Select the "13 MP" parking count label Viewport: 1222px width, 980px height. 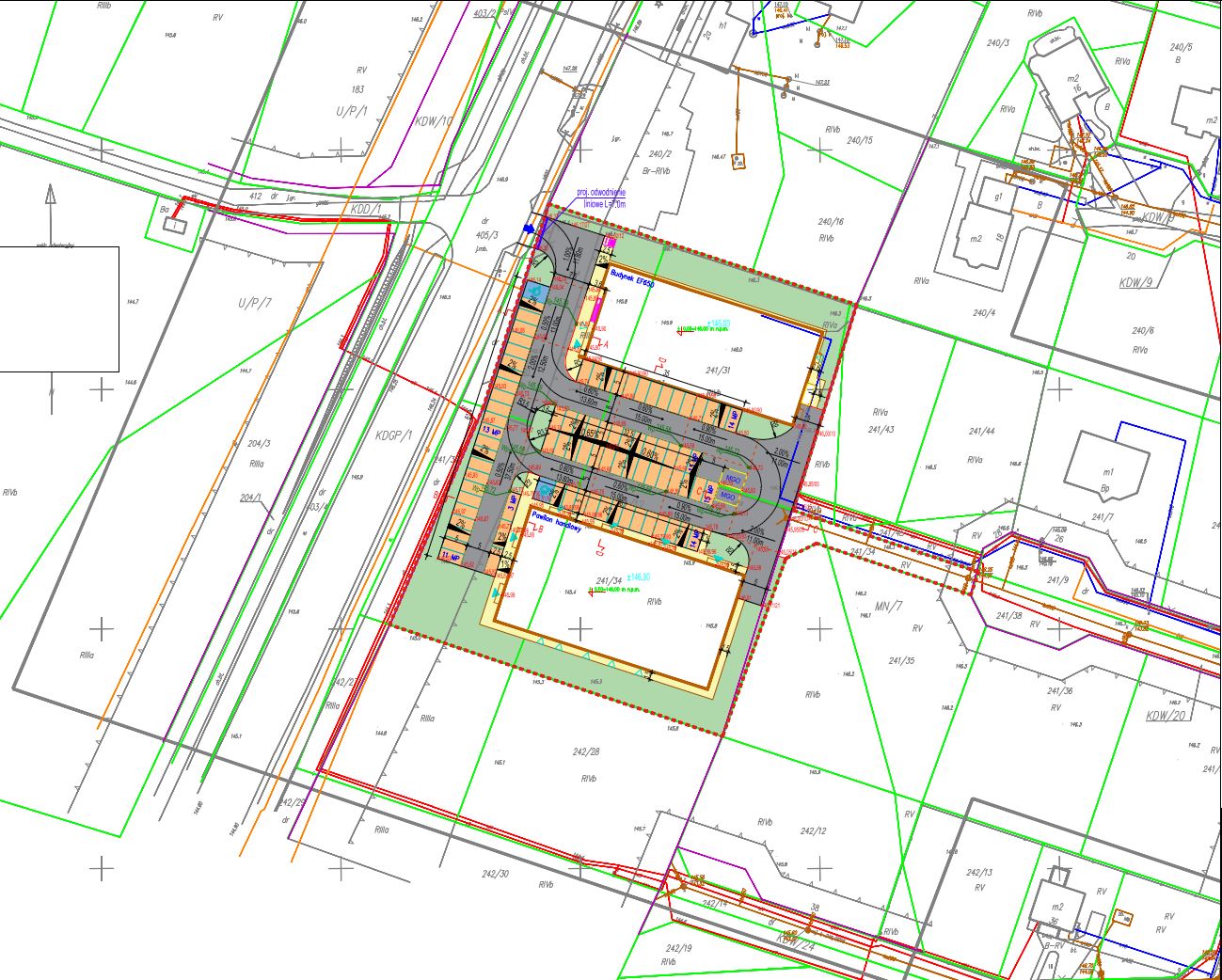coord(490,429)
